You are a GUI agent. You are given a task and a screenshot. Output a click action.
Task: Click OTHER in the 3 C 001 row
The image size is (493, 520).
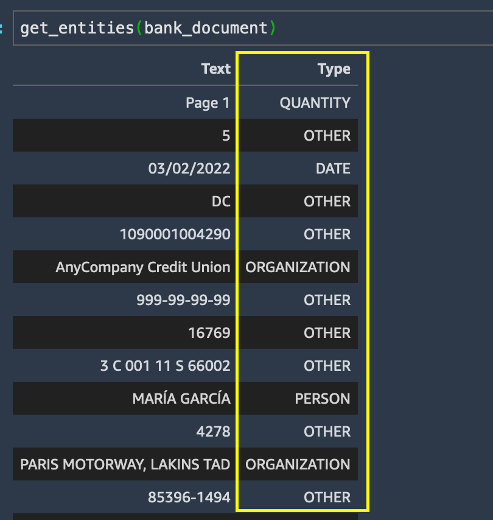[x=327, y=366]
